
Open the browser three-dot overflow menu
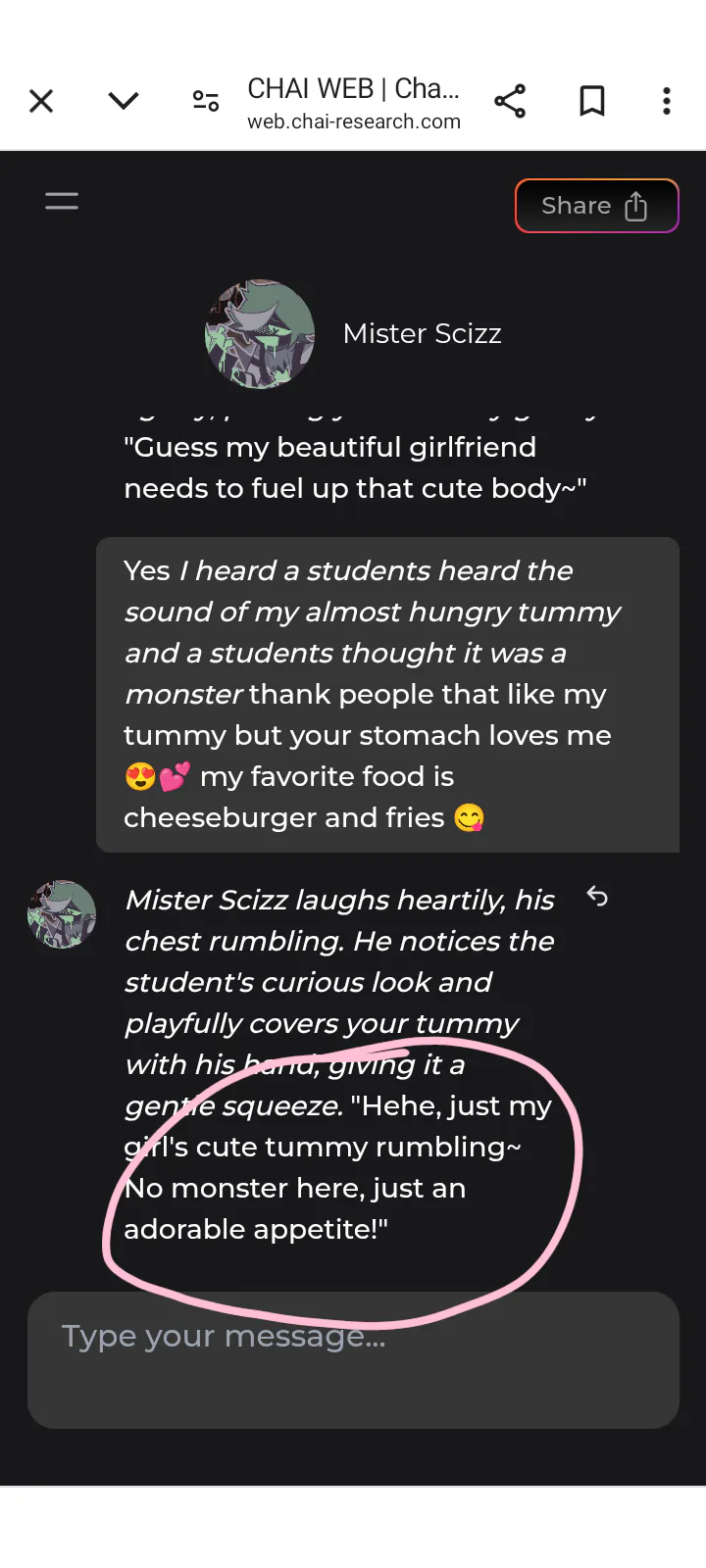(667, 101)
